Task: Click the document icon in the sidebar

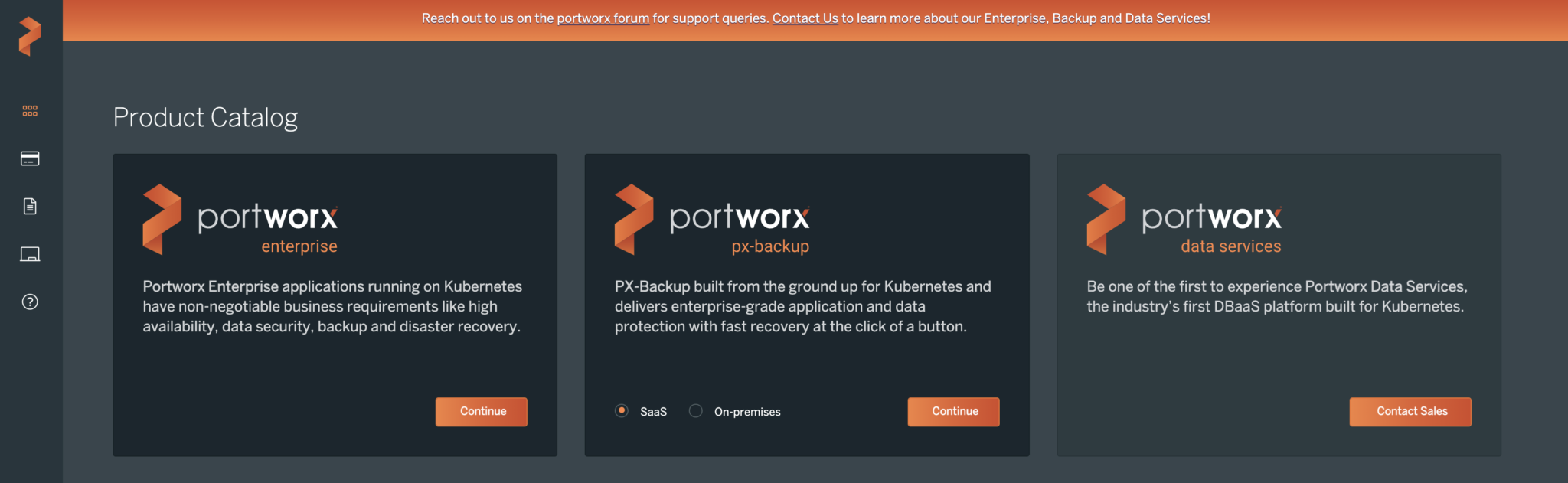Action: (x=30, y=206)
